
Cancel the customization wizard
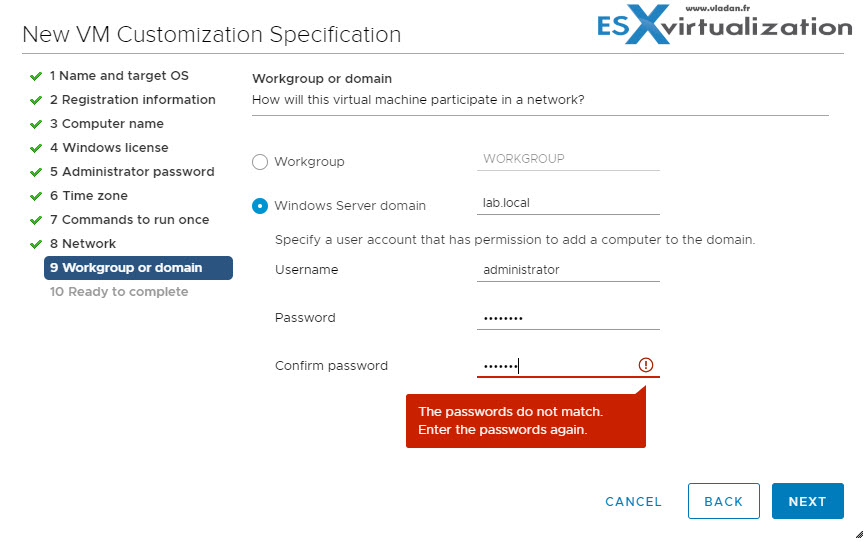[633, 502]
